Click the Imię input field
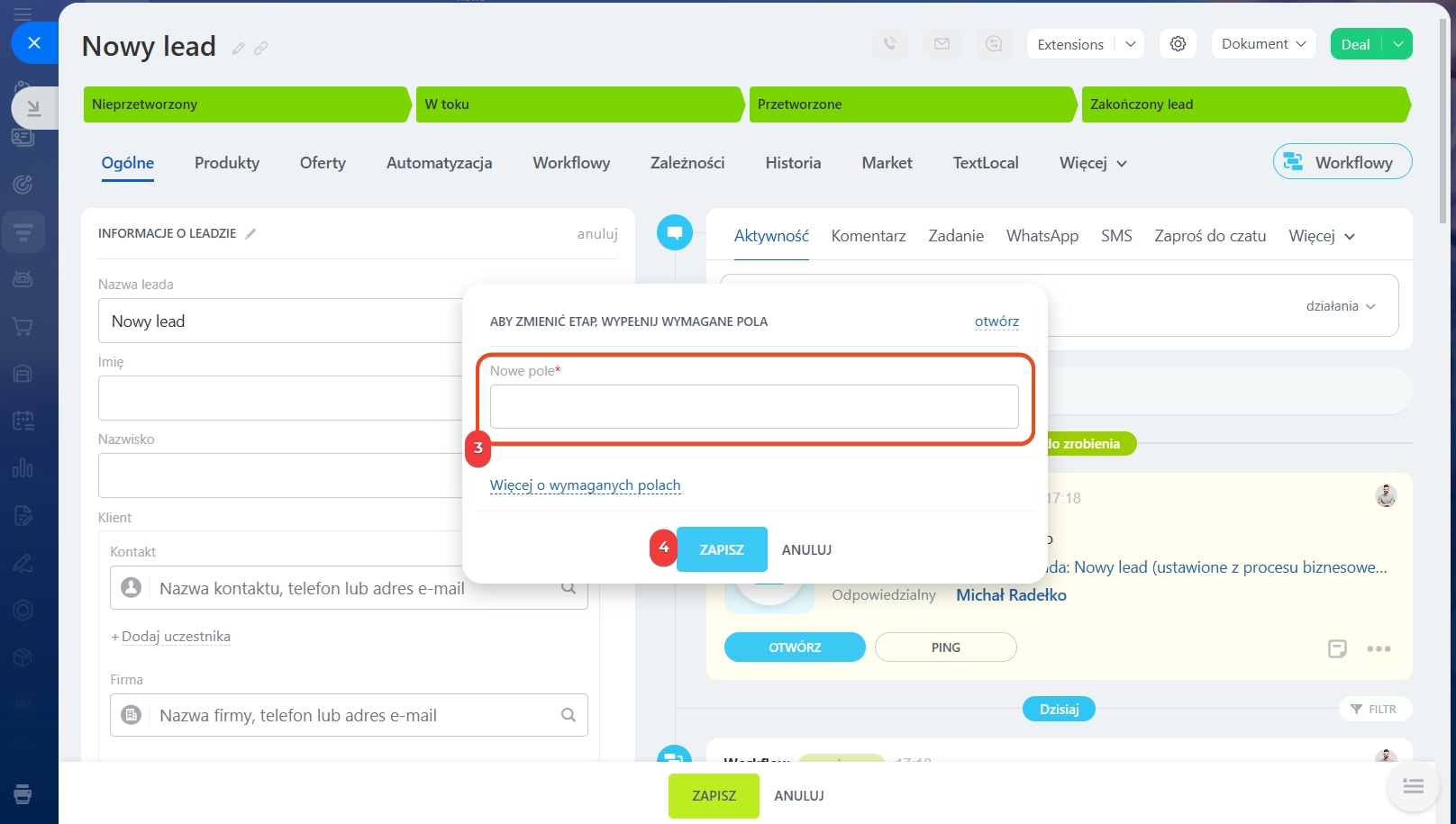 tap(281, 398)
